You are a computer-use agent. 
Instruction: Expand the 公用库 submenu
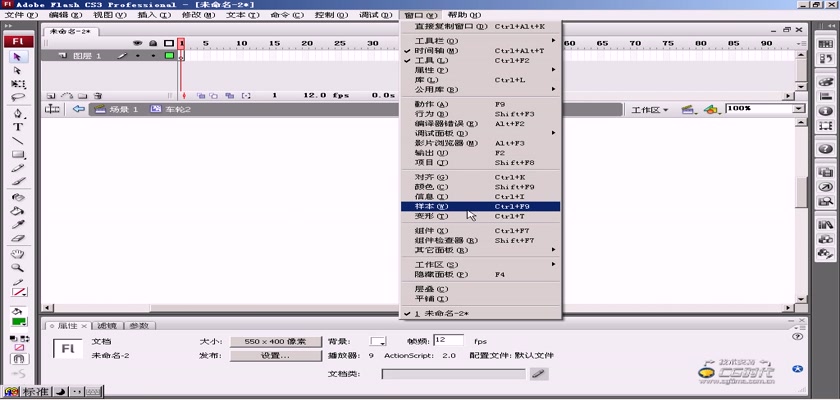coord(480,89)
